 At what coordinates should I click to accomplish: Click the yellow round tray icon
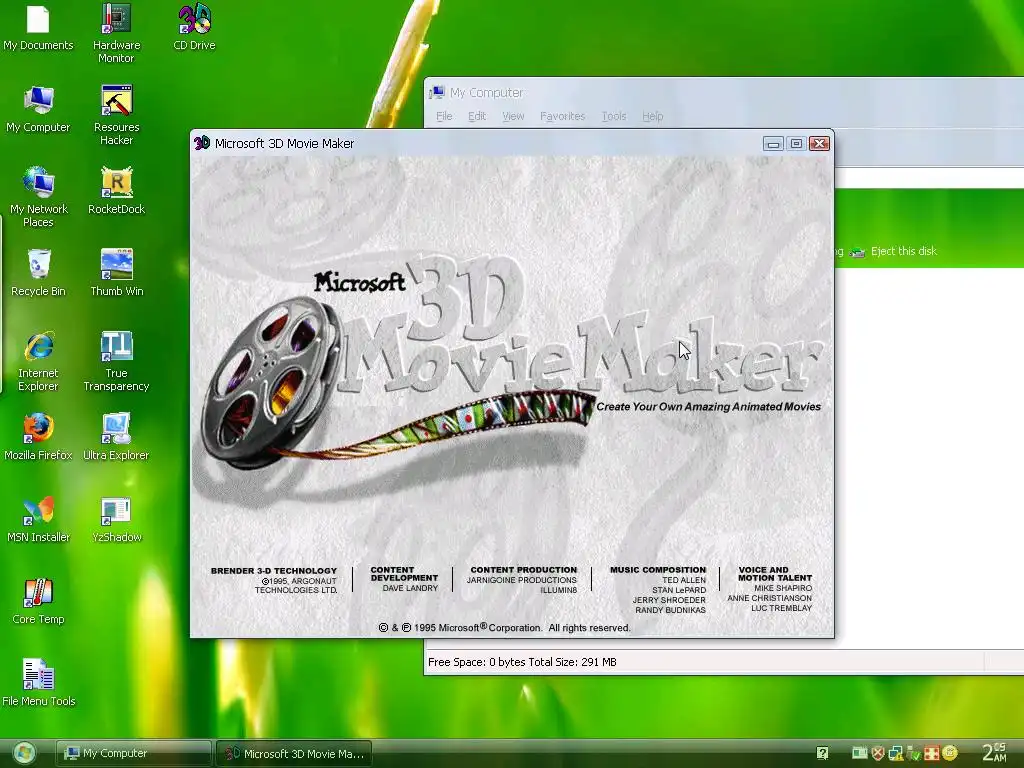coord(950,753)
